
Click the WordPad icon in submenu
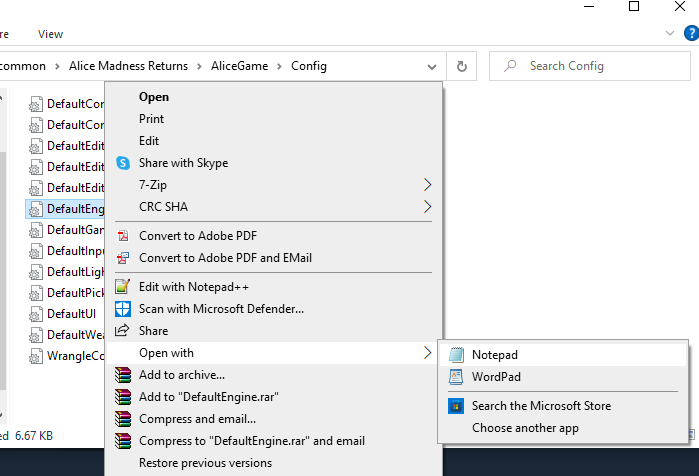(x=456, y=377)
